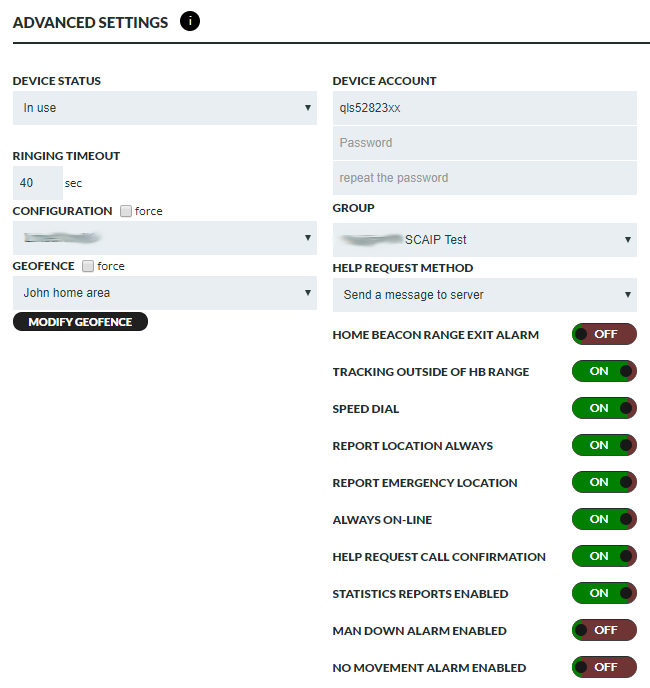Open the Device Status dropdown
Viewport: 650px width, 688px height.
tap(165, 108)
